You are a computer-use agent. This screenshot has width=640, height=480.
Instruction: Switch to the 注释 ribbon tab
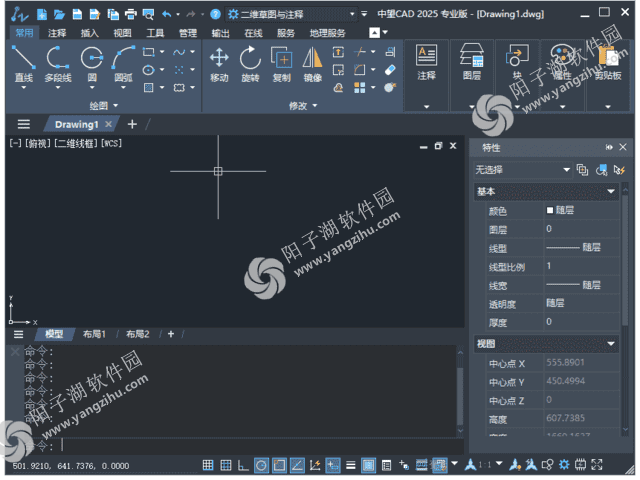[57, 33]
